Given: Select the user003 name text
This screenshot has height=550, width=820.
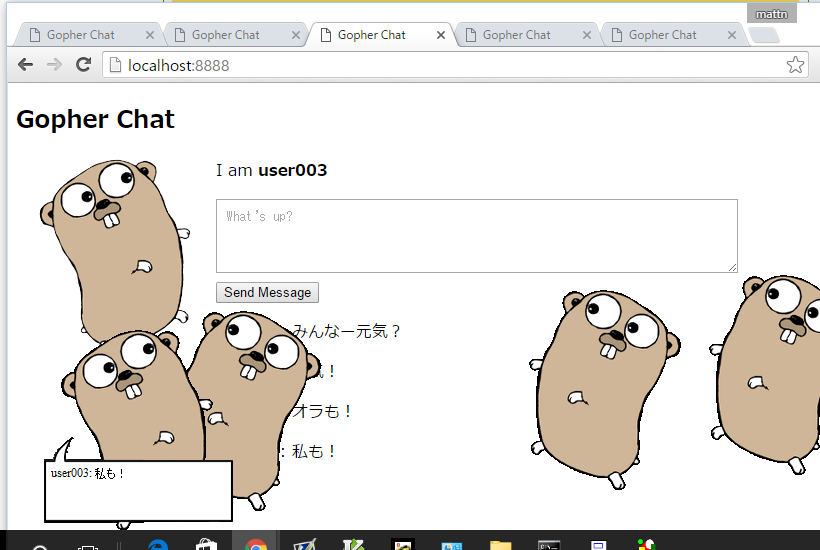Looking at the screenshot, I should pyautogui.click(x=292, y=170).
